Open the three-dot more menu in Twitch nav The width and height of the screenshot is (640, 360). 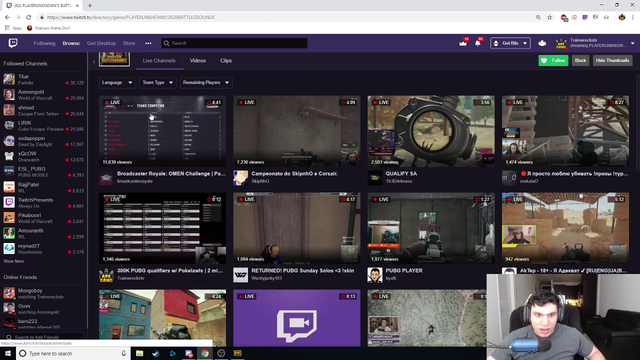148,43
